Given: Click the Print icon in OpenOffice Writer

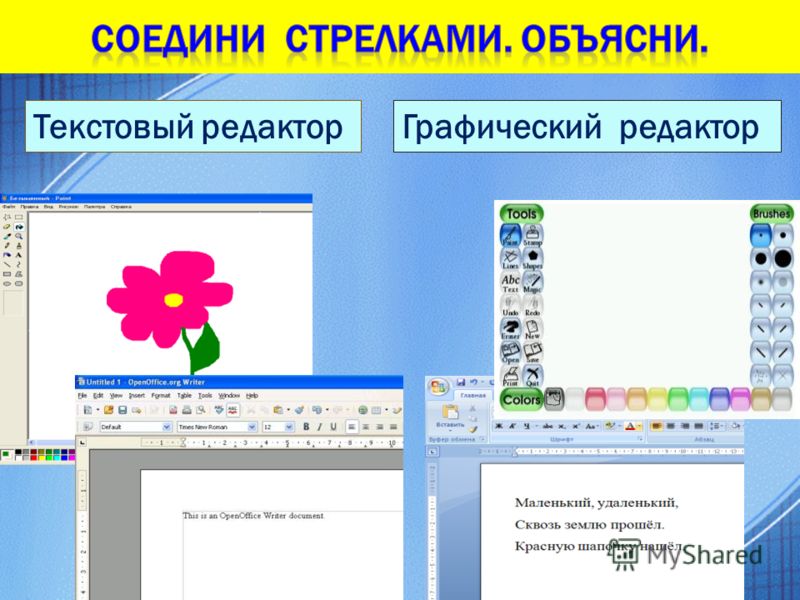Looking at the screenshot, I should pyautogui.click(x=187, y=410).
